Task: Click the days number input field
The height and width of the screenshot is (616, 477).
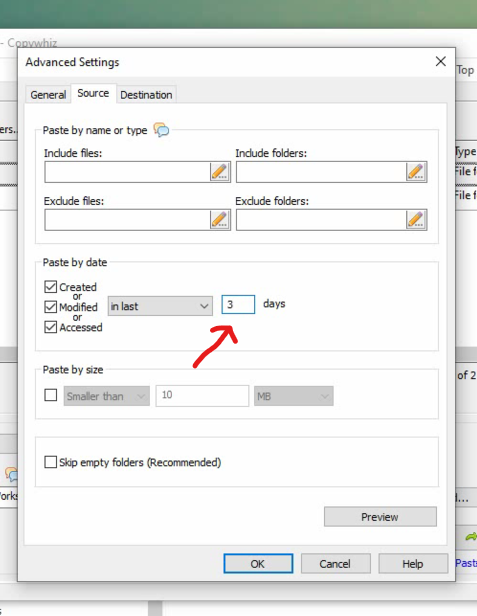Action: point(238,304)
